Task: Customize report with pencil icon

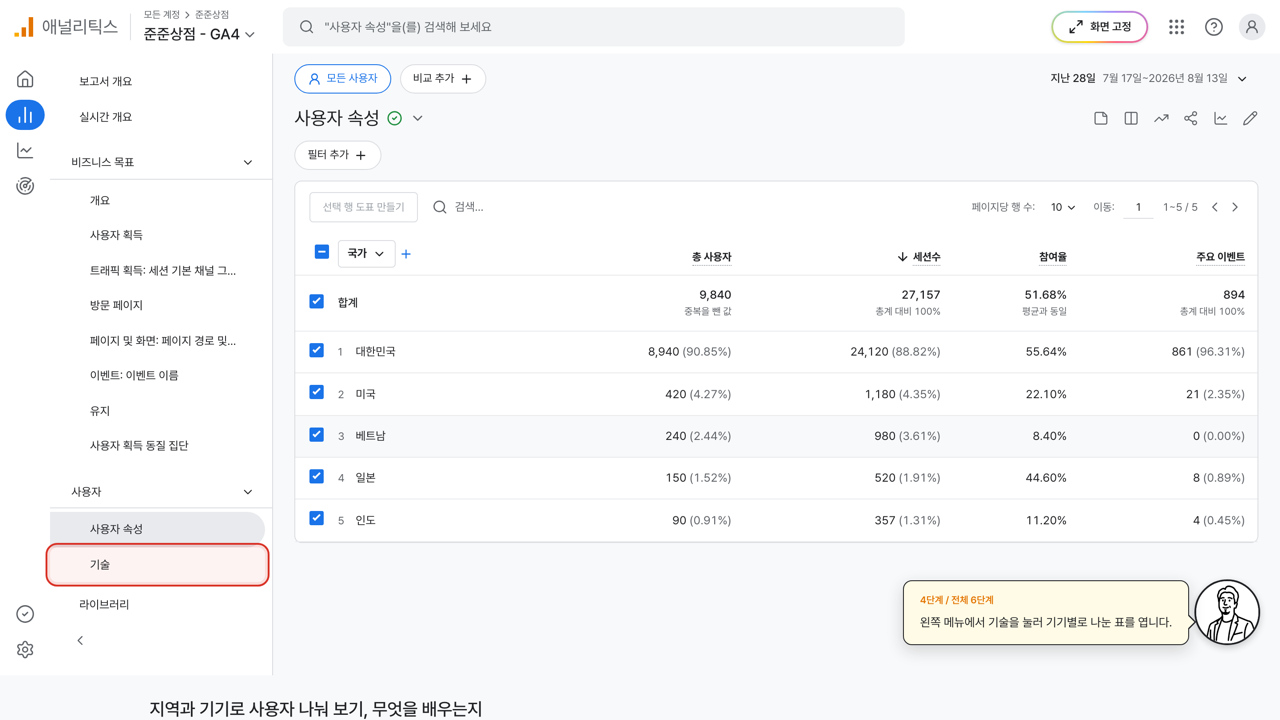Action: click(x=1250, y=118)
